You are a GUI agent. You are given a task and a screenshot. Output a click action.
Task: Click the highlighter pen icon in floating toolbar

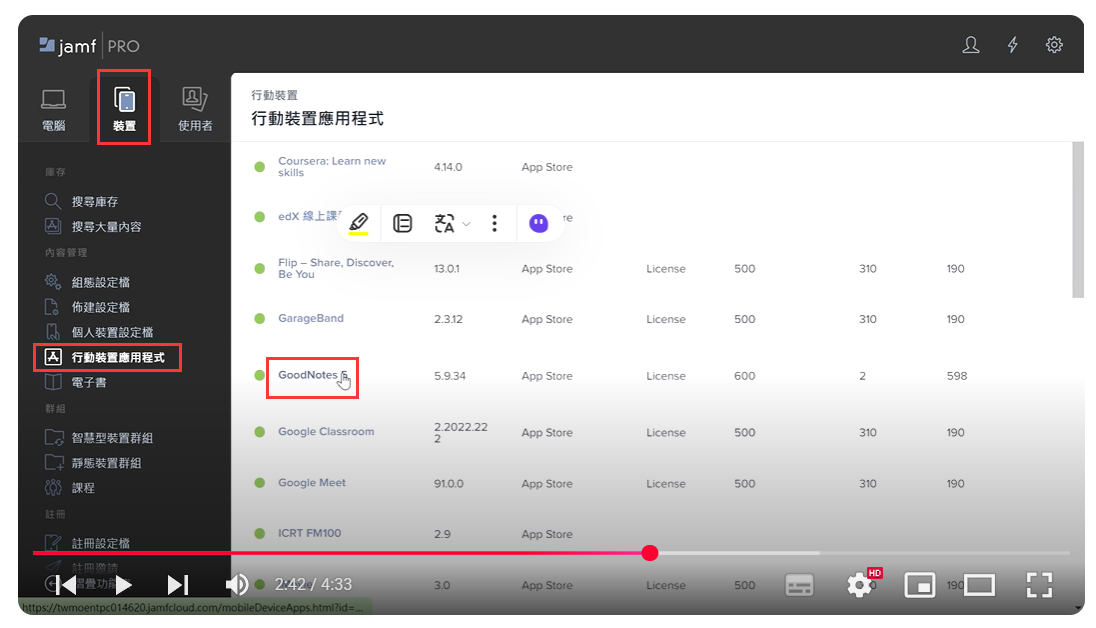(359, 223)
